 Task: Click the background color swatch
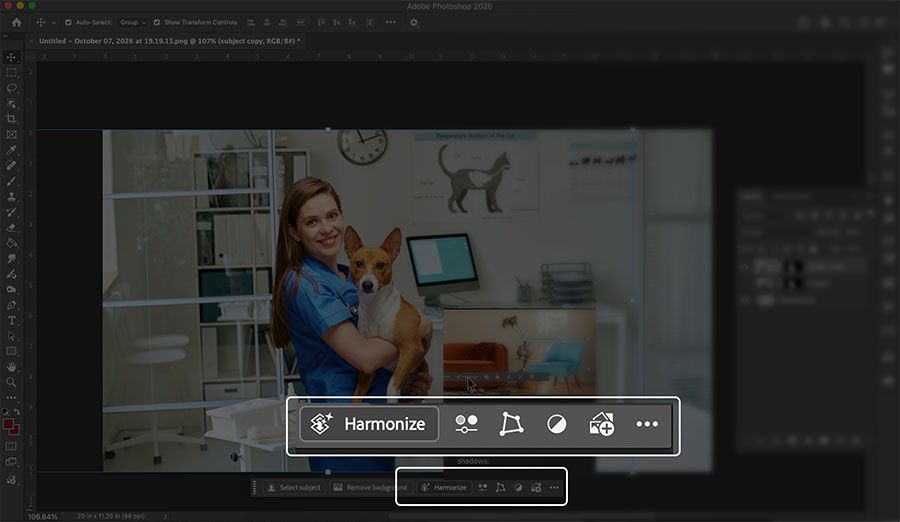[x=15, y=431]
